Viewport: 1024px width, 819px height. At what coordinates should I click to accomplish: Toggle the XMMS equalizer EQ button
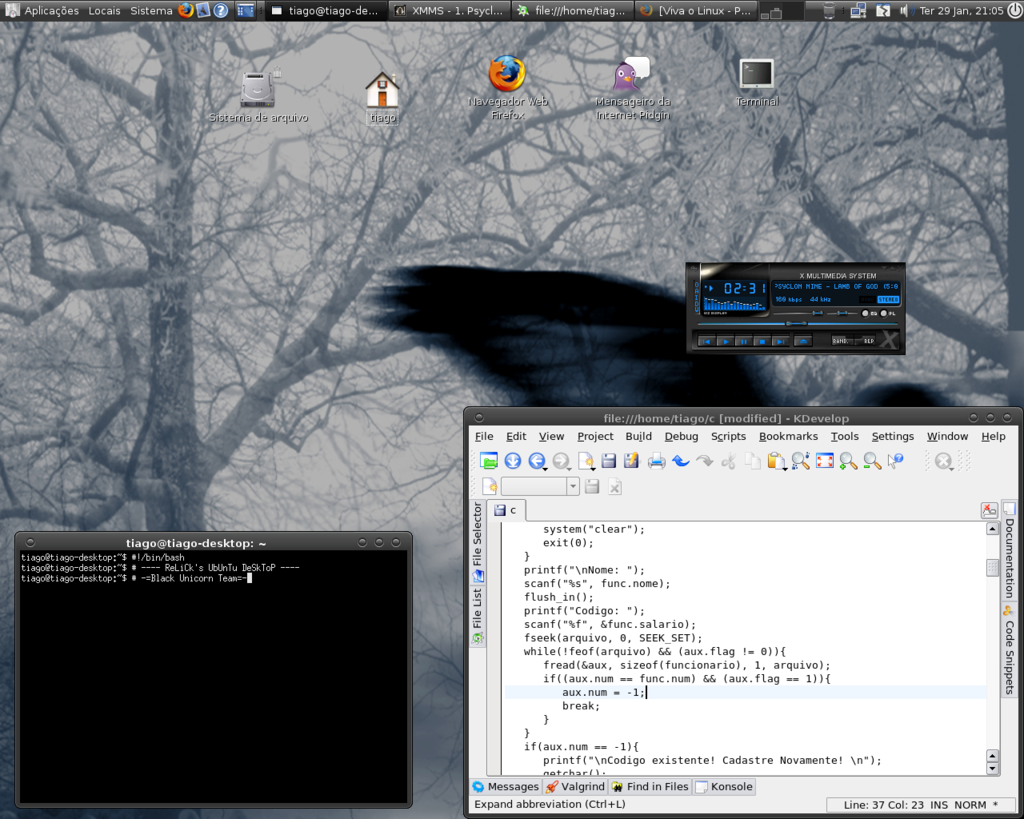pyautogui.click(x=867, y=313)
